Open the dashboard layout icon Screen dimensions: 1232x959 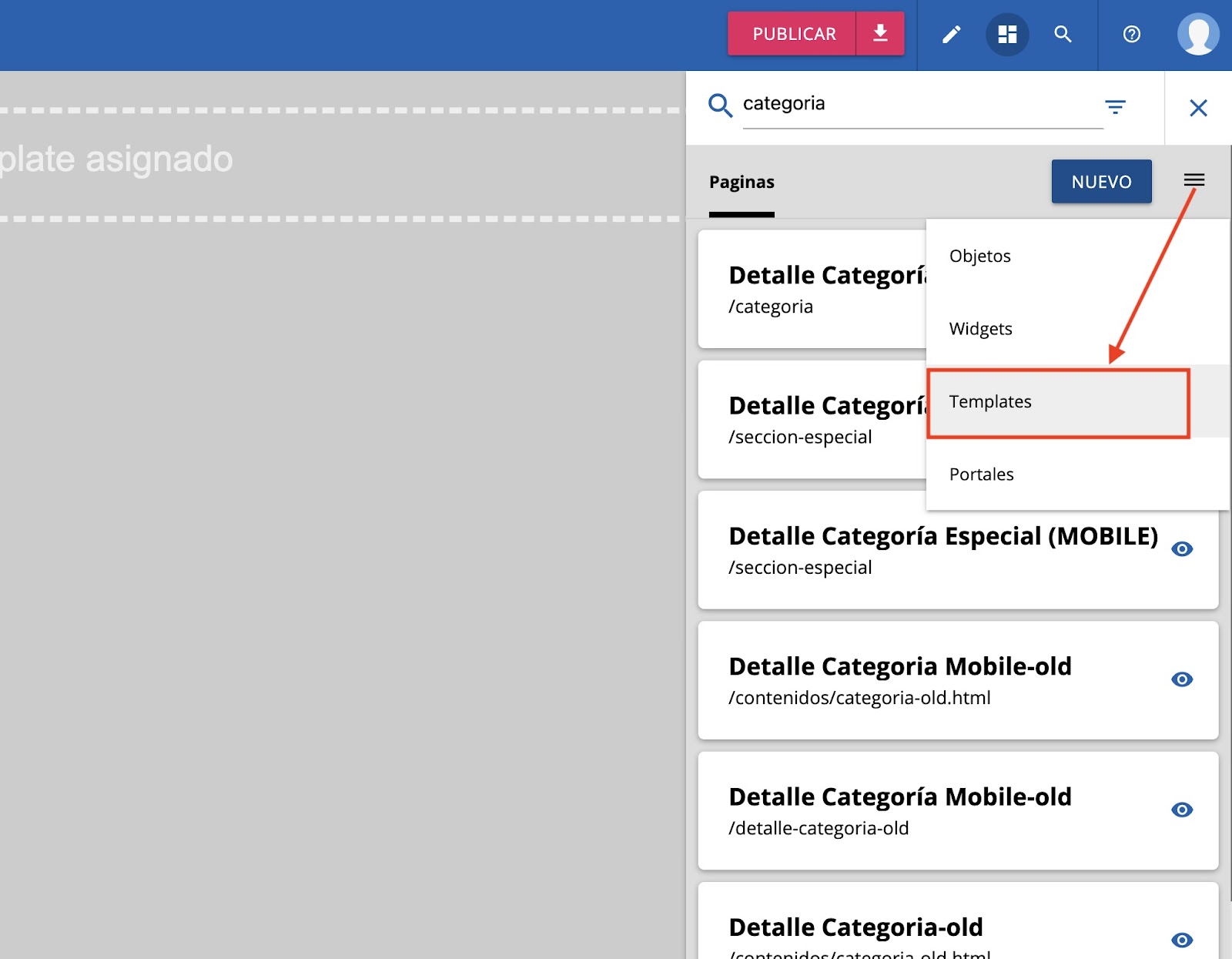[x=1007, y=35]
